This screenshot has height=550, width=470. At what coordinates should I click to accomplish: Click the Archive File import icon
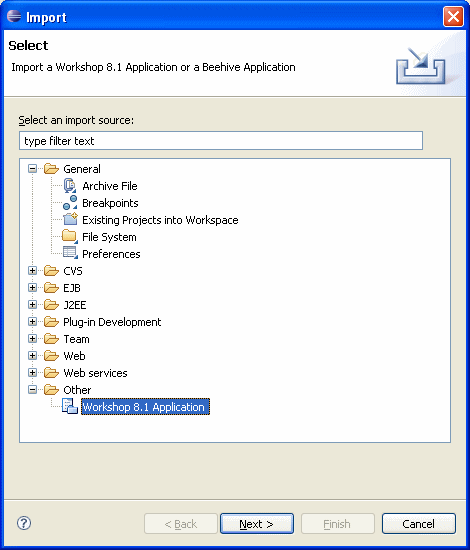pos(70,186)
